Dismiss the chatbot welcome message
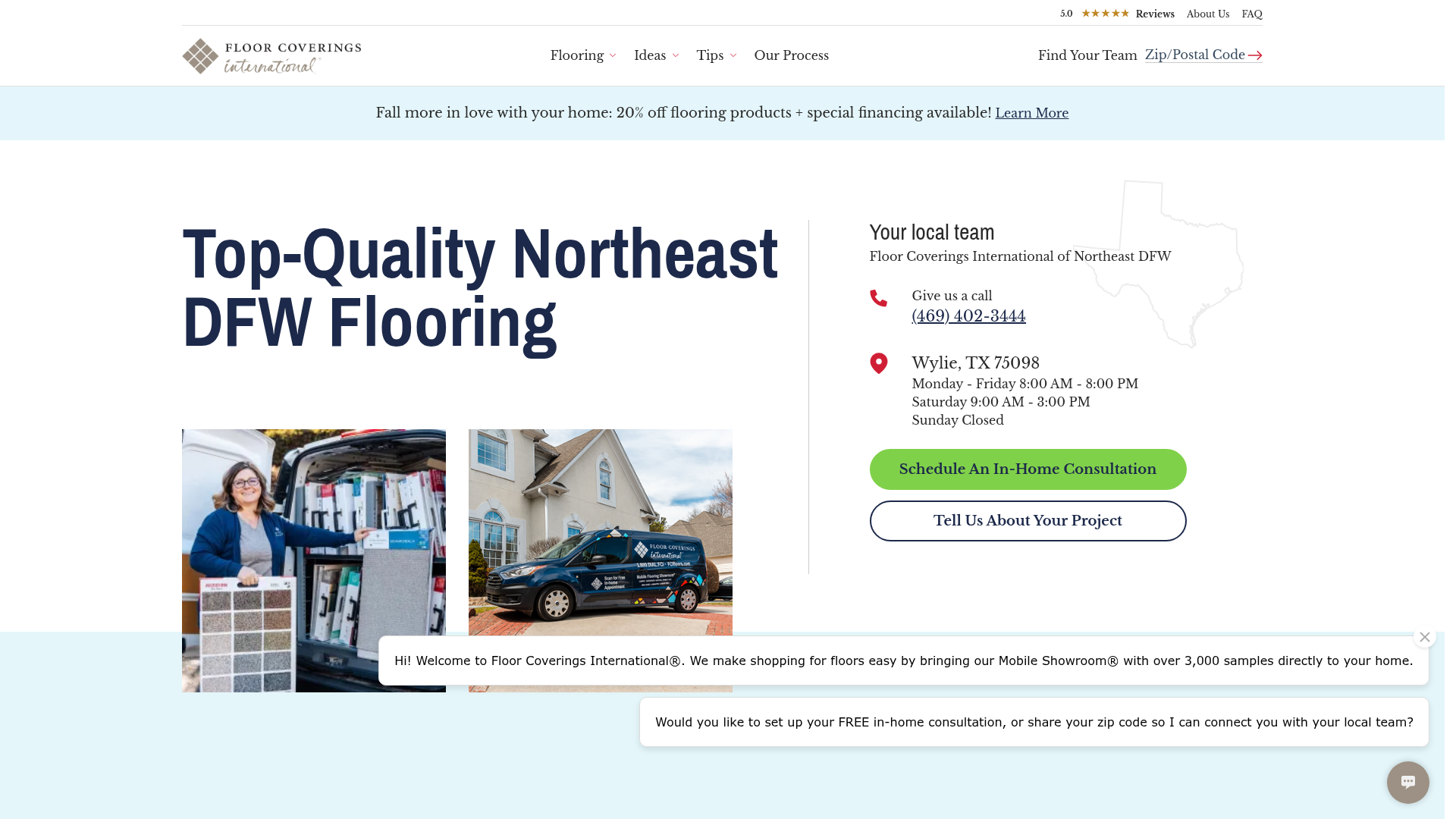The width and height of the screenshot is (1456, 819). (1424, 637)
